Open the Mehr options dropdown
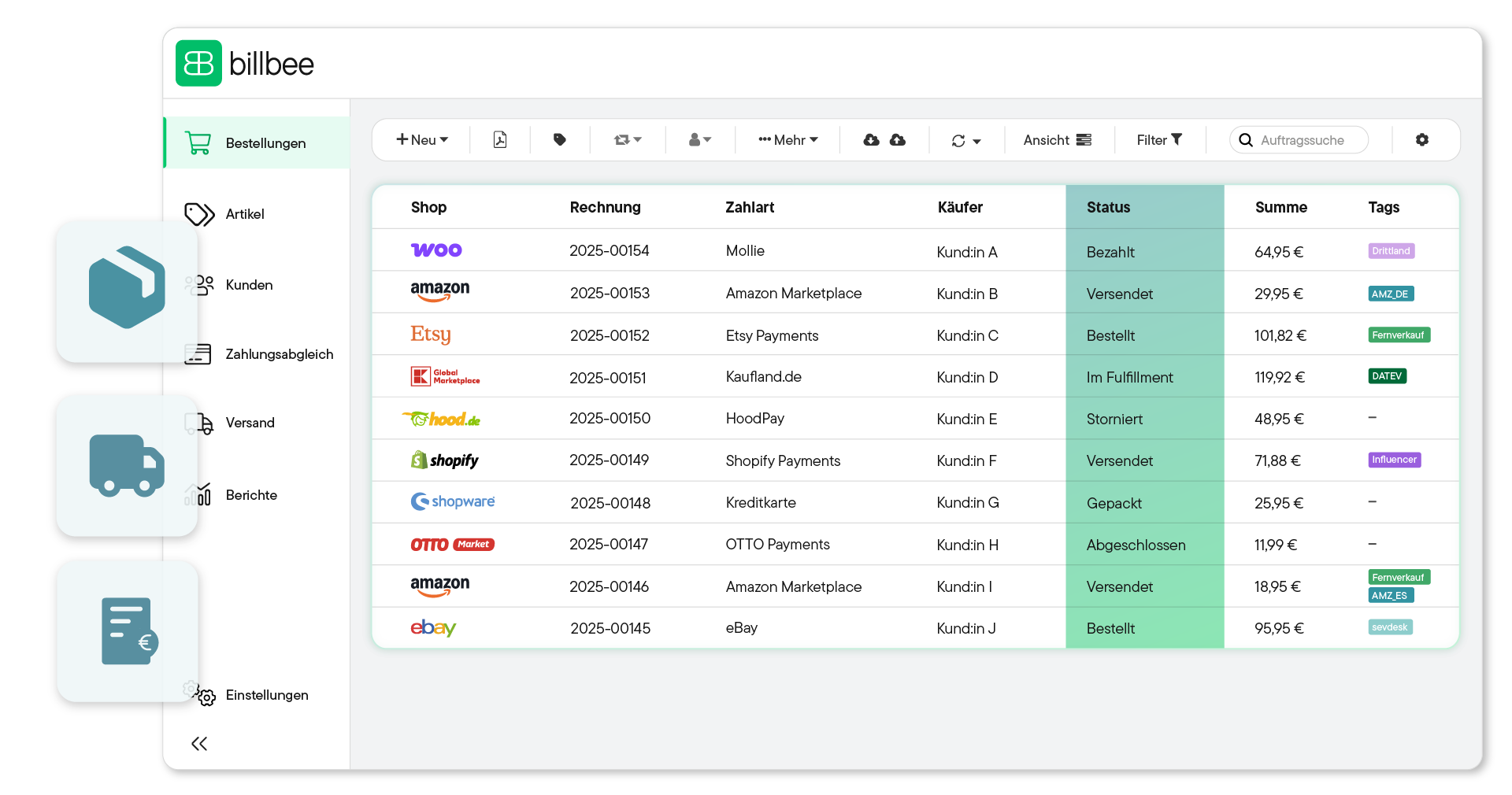 click(x=787, y=139)
